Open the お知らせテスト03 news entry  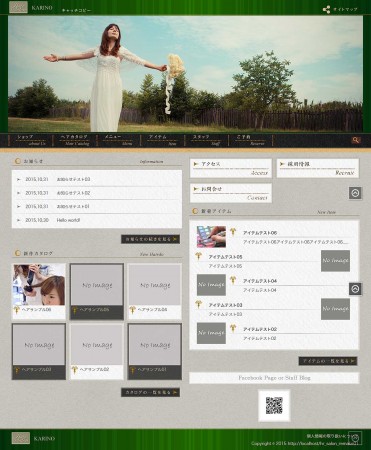(73, 179)
